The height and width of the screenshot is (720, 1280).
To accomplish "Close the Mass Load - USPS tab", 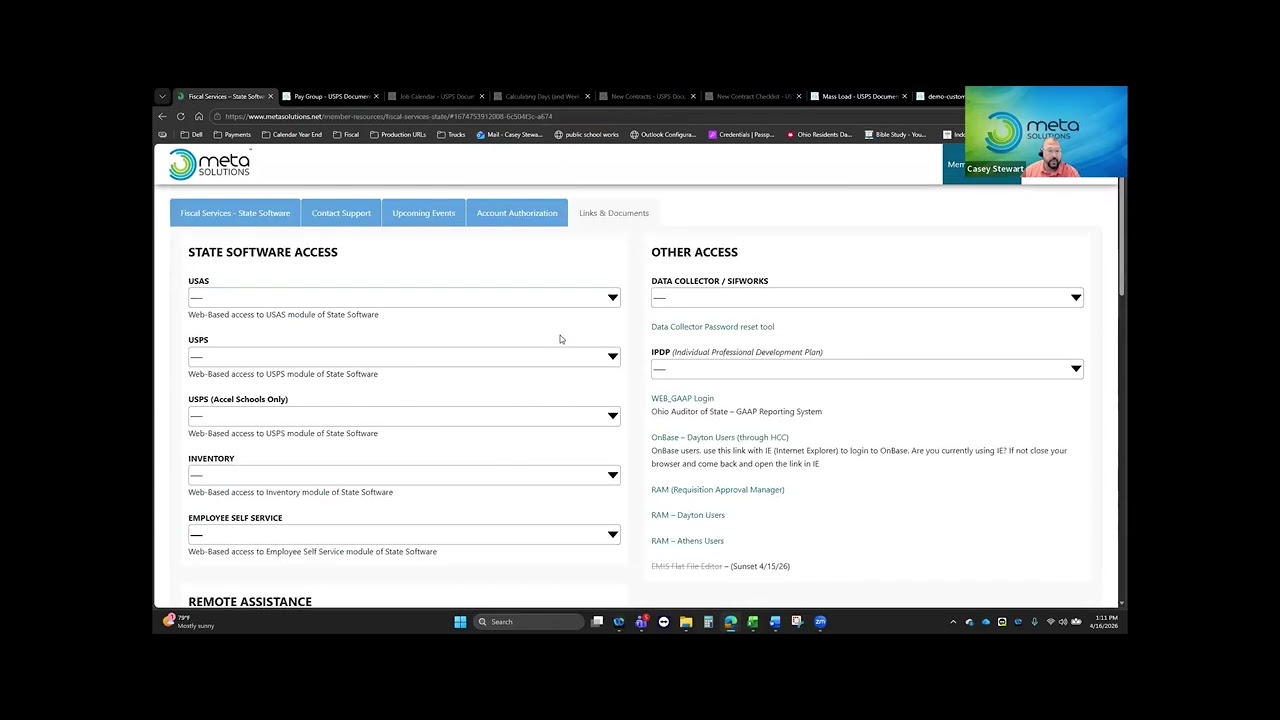I will tap(904, 96).
